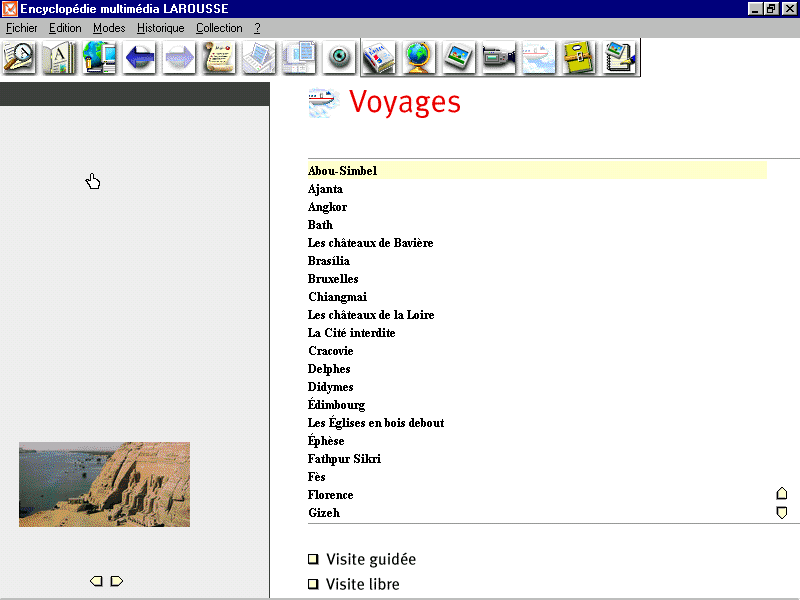Open the Modes menu
The image size is (800, 600).
tap(109, 28)
